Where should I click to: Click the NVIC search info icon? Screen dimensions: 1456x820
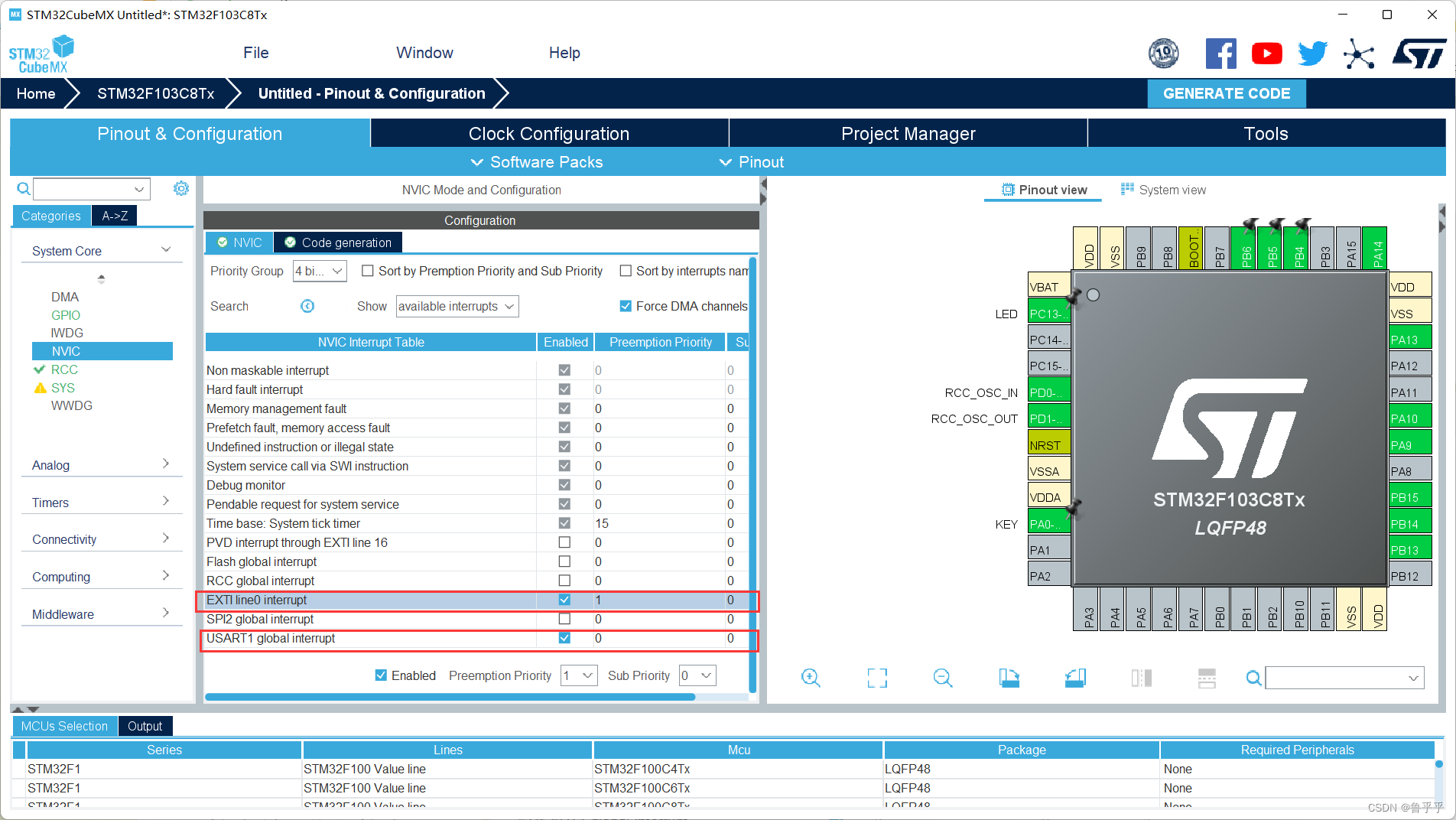tap(307, 306)
